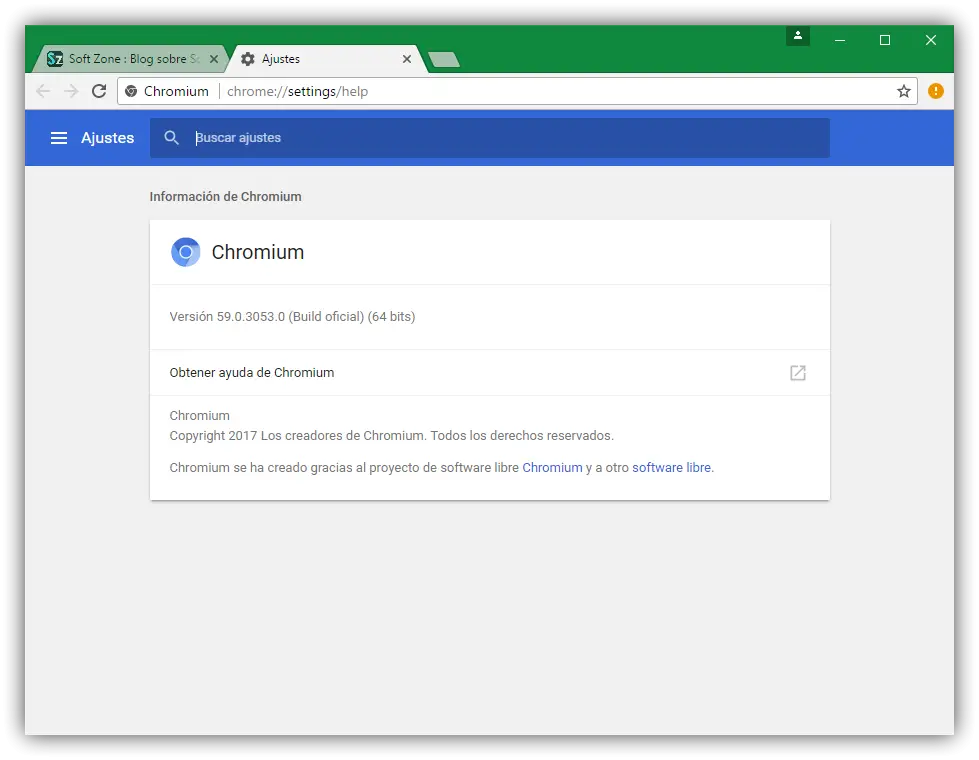Screen dimensions: 979x760
Task: Click the Ajustes header title
Action: coord(107,138)
